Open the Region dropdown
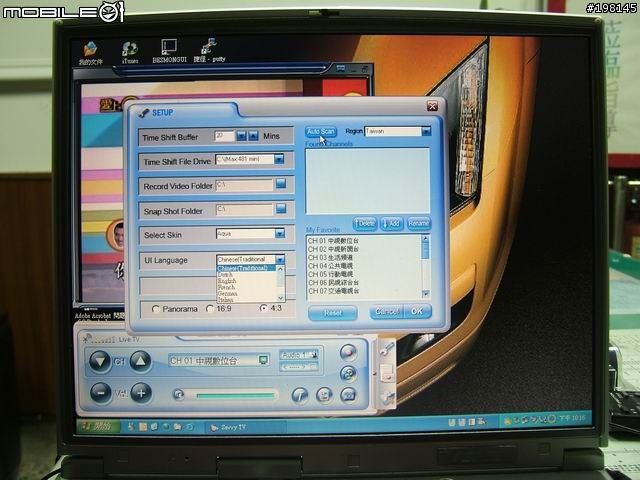This screenshot has width=640, height=480. [426, 131]
